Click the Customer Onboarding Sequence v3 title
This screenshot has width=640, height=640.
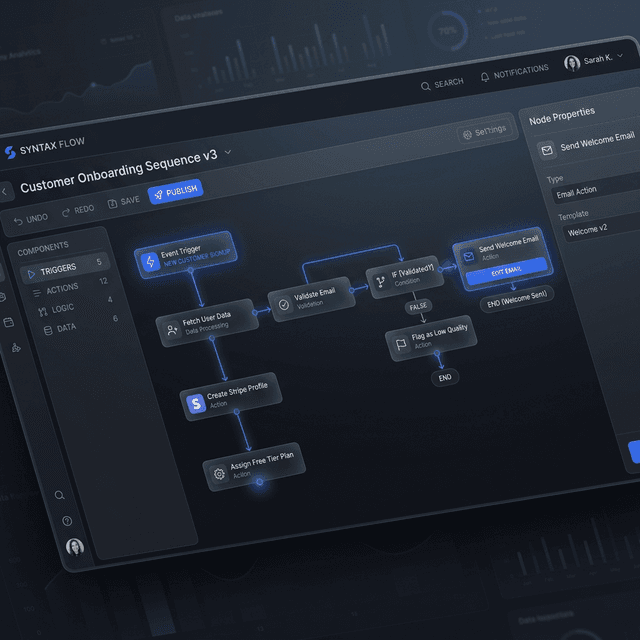pos(119,171)
